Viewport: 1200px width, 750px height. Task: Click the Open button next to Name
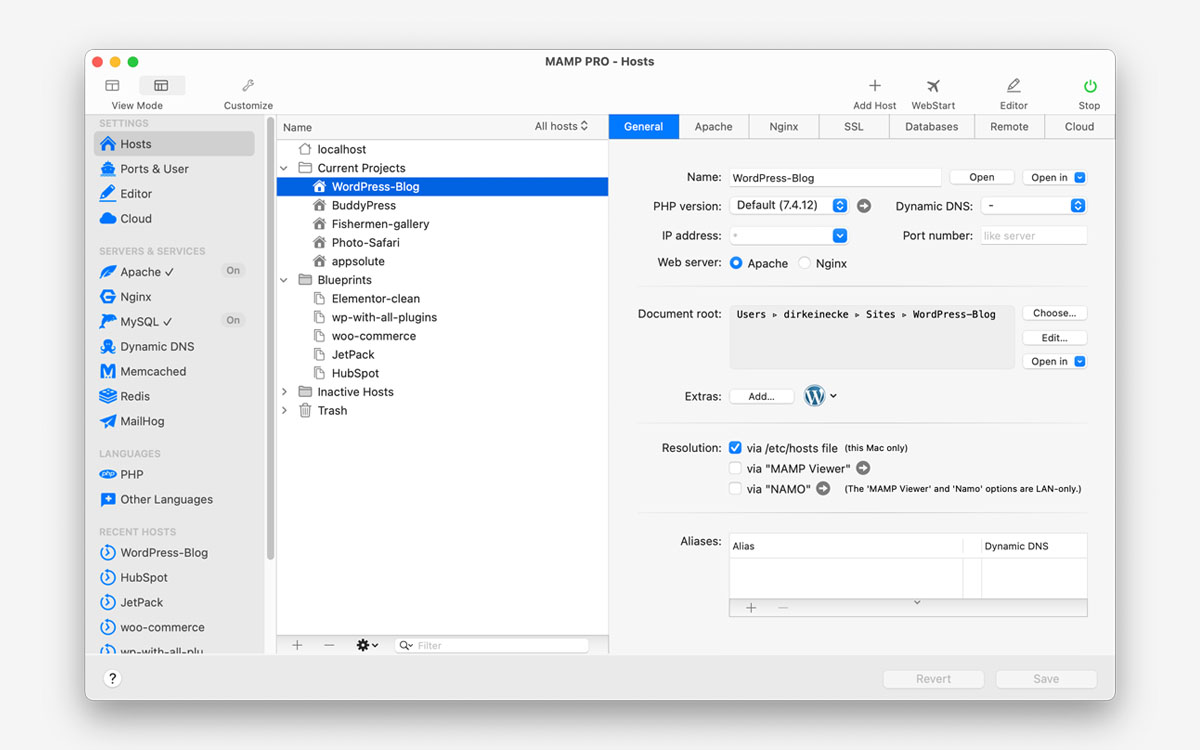coord(982,178)
